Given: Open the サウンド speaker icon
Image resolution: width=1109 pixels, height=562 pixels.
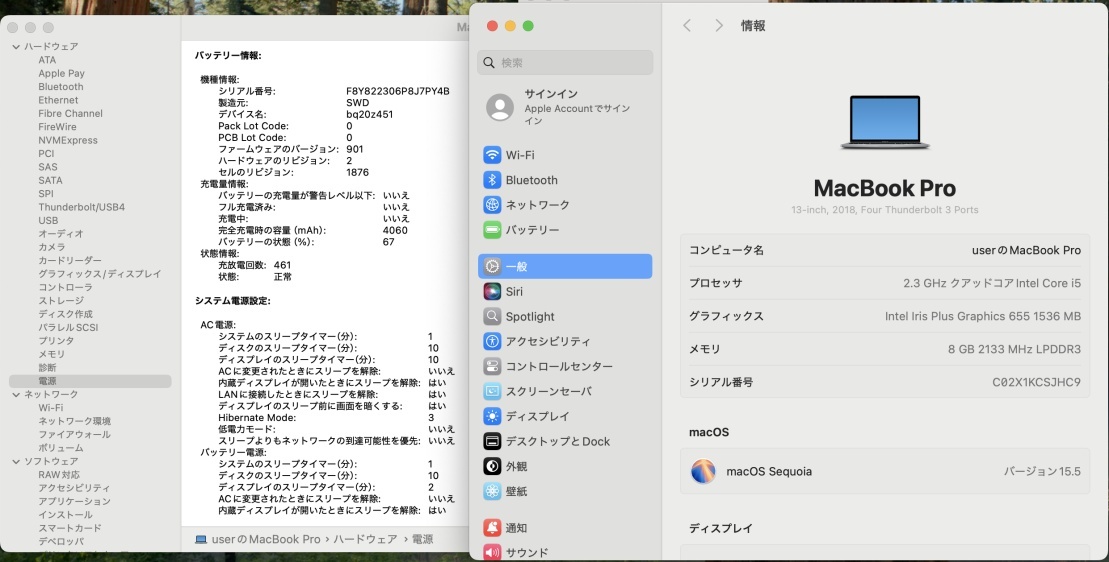Looking at the screenshot, I should point(492,552).
